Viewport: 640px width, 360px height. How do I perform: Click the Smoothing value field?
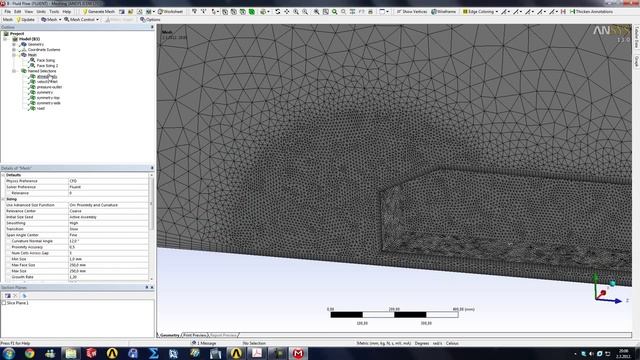108,223
